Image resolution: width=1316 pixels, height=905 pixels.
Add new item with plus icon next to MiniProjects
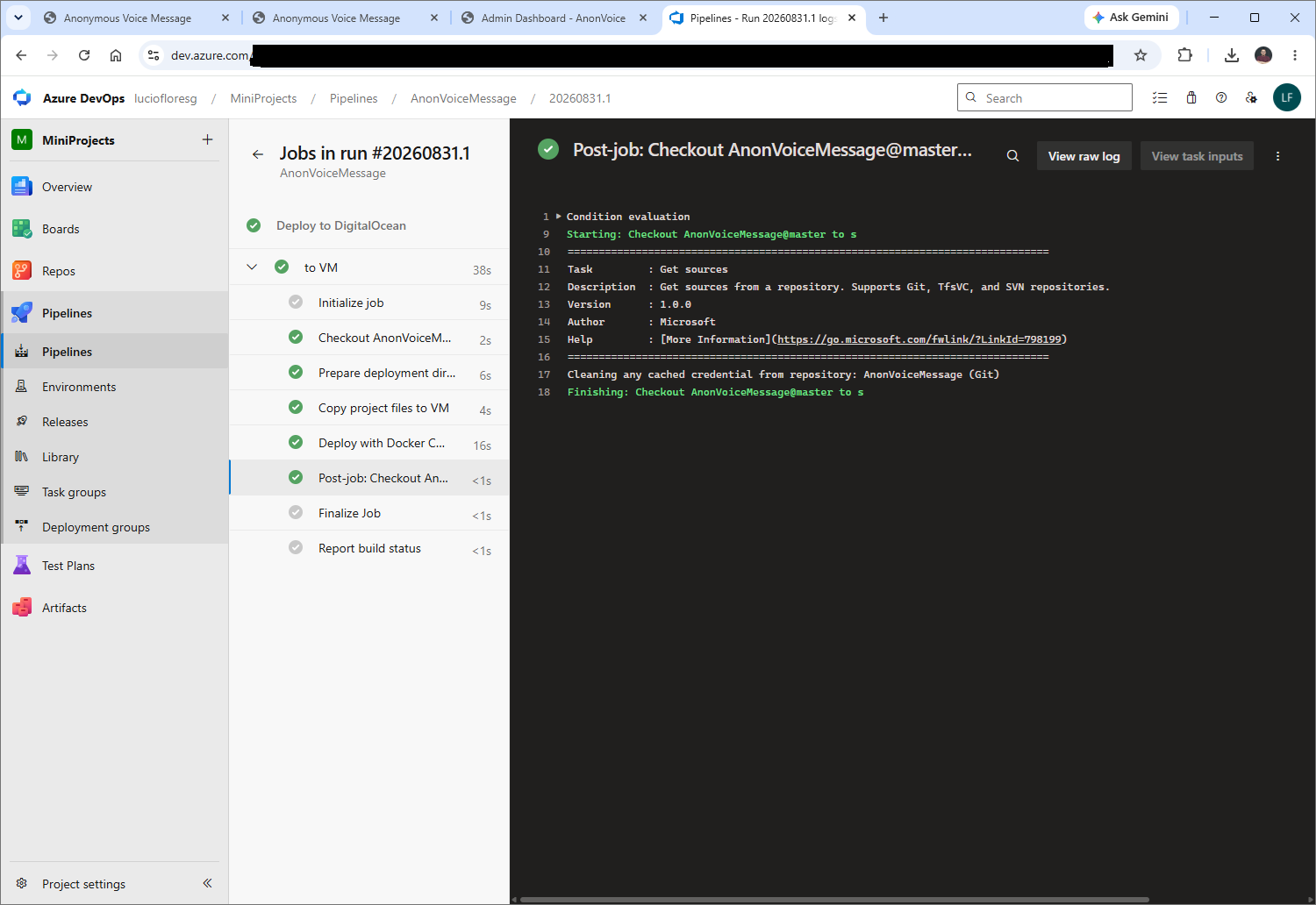tap(208, 139)
